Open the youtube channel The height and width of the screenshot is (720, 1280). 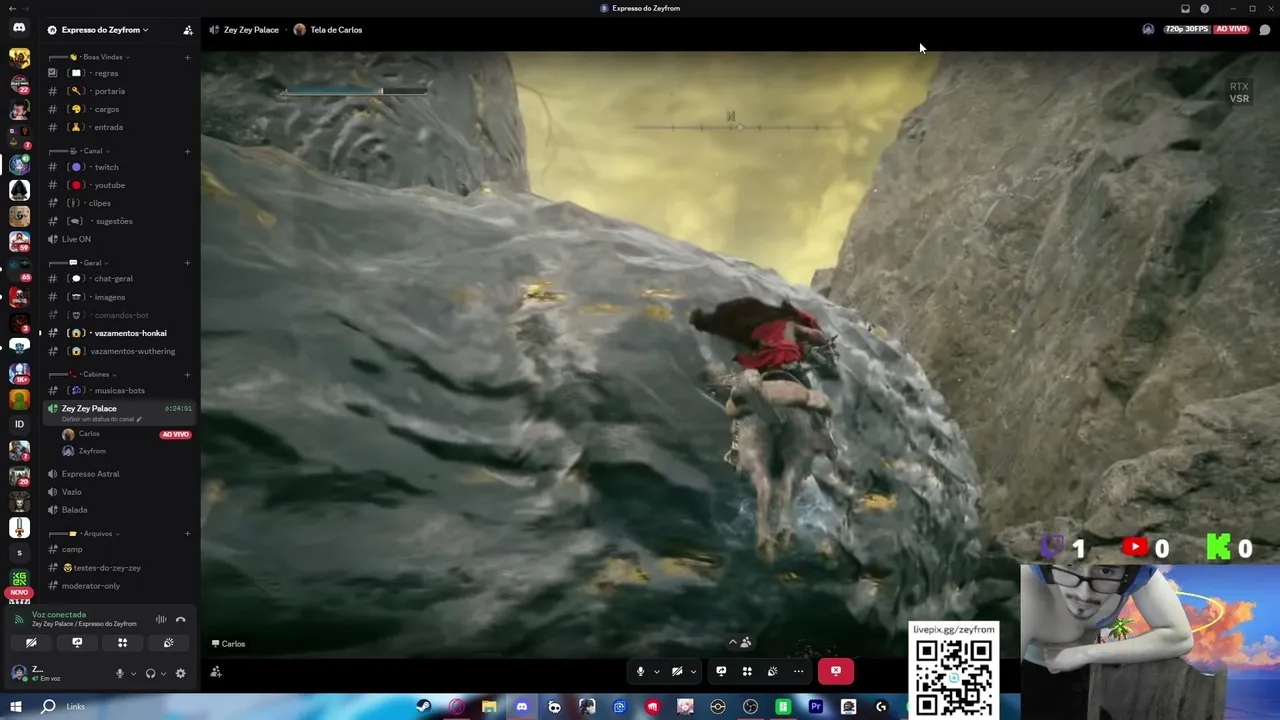(x=120, y=185)
